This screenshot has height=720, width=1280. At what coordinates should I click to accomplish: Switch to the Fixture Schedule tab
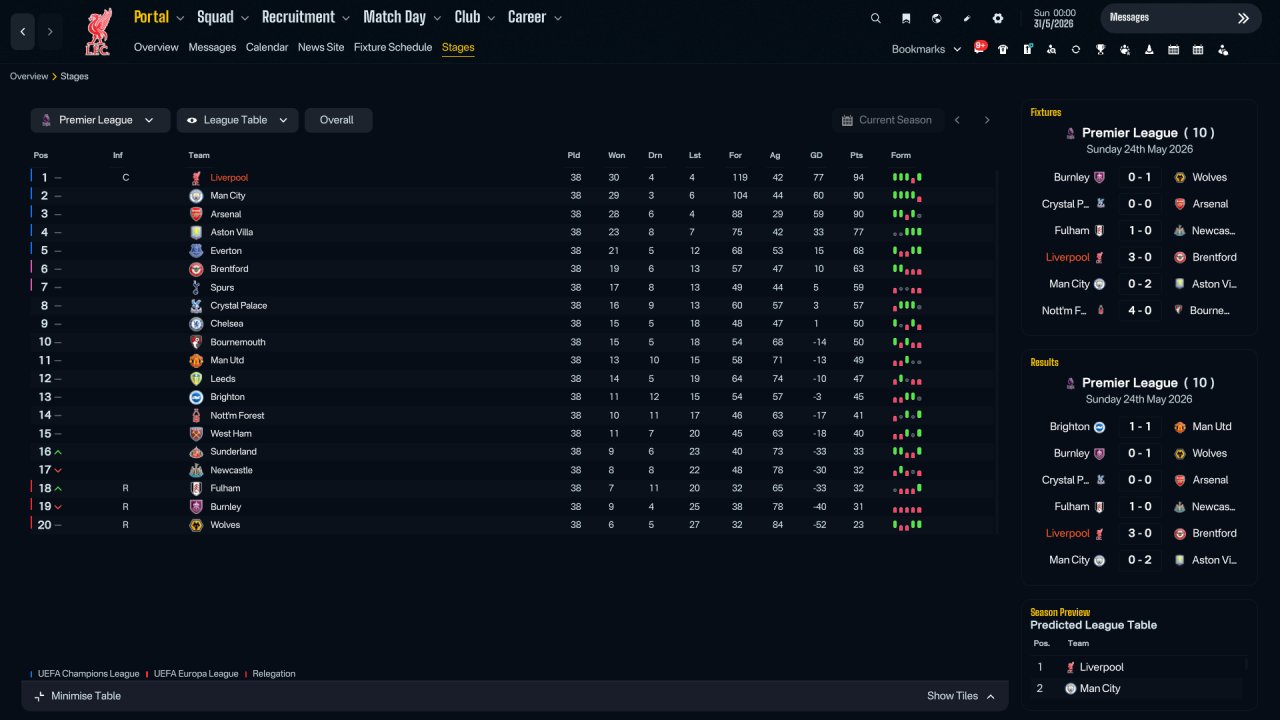click(x=393, y=47)
